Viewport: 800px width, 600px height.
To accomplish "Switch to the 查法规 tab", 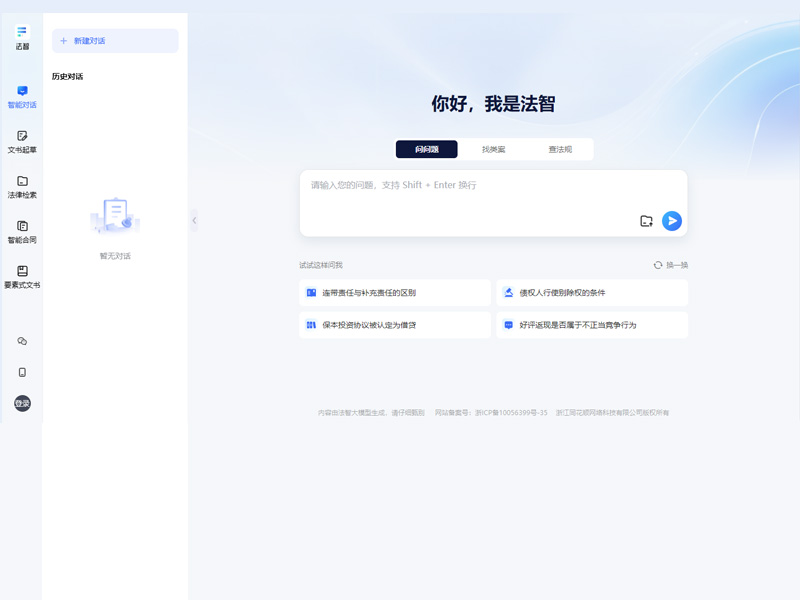I will [x=561, y=148].
